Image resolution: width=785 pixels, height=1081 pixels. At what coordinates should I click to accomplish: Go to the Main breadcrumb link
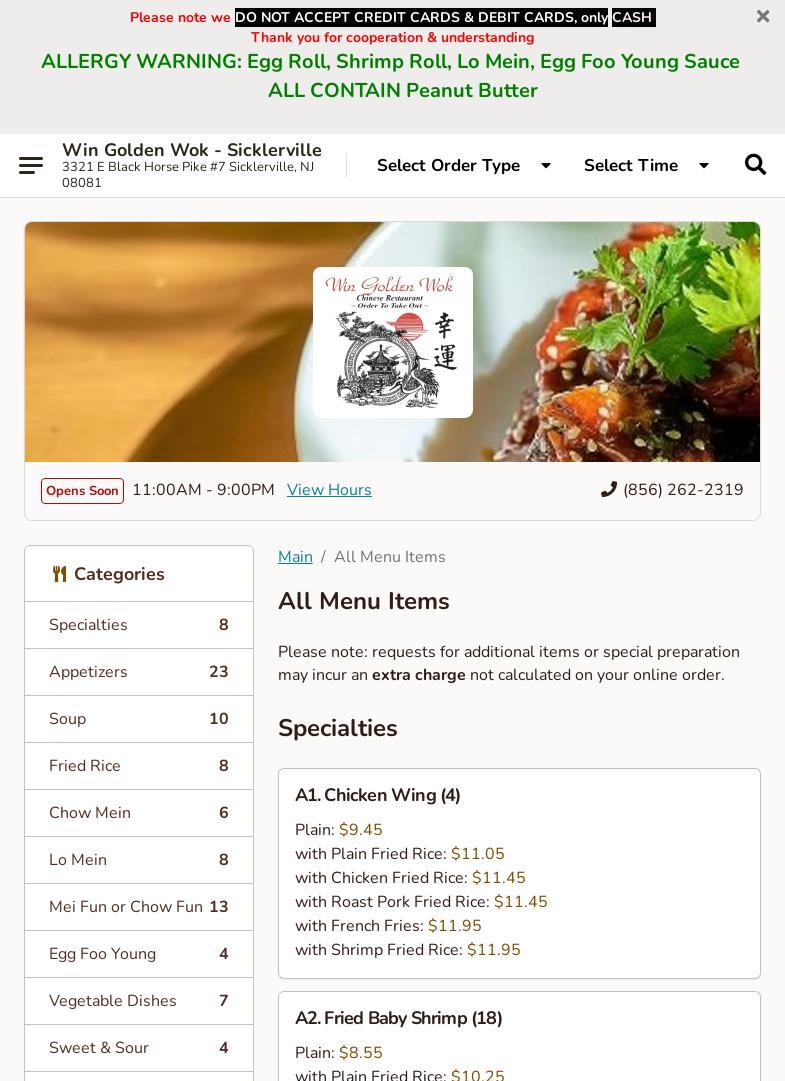tap(295, 556)
